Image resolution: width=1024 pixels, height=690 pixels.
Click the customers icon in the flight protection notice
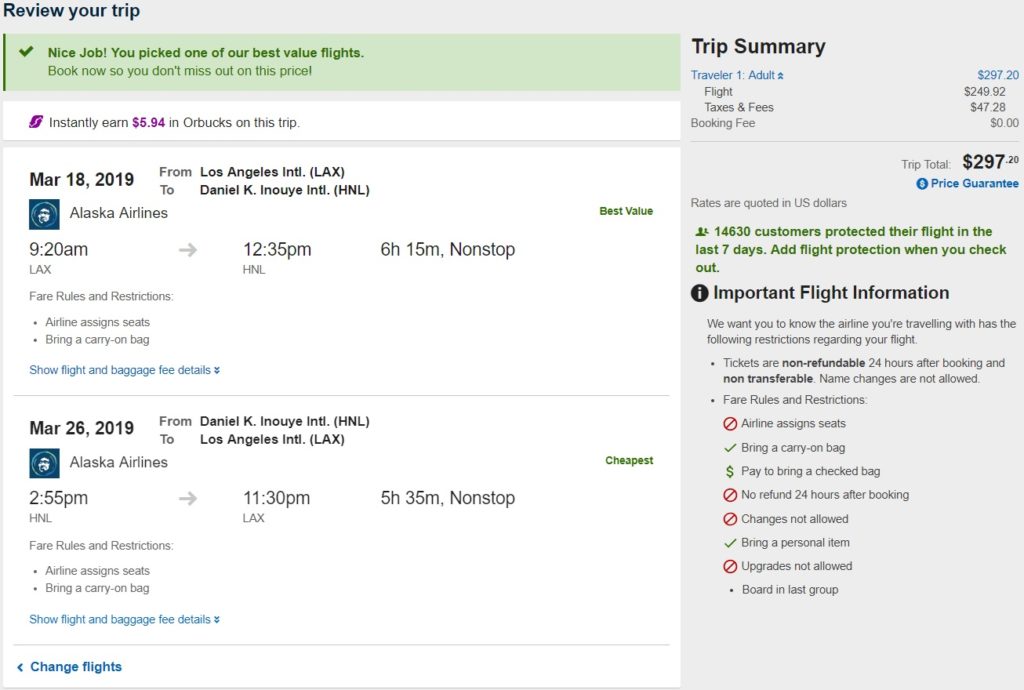701,232
